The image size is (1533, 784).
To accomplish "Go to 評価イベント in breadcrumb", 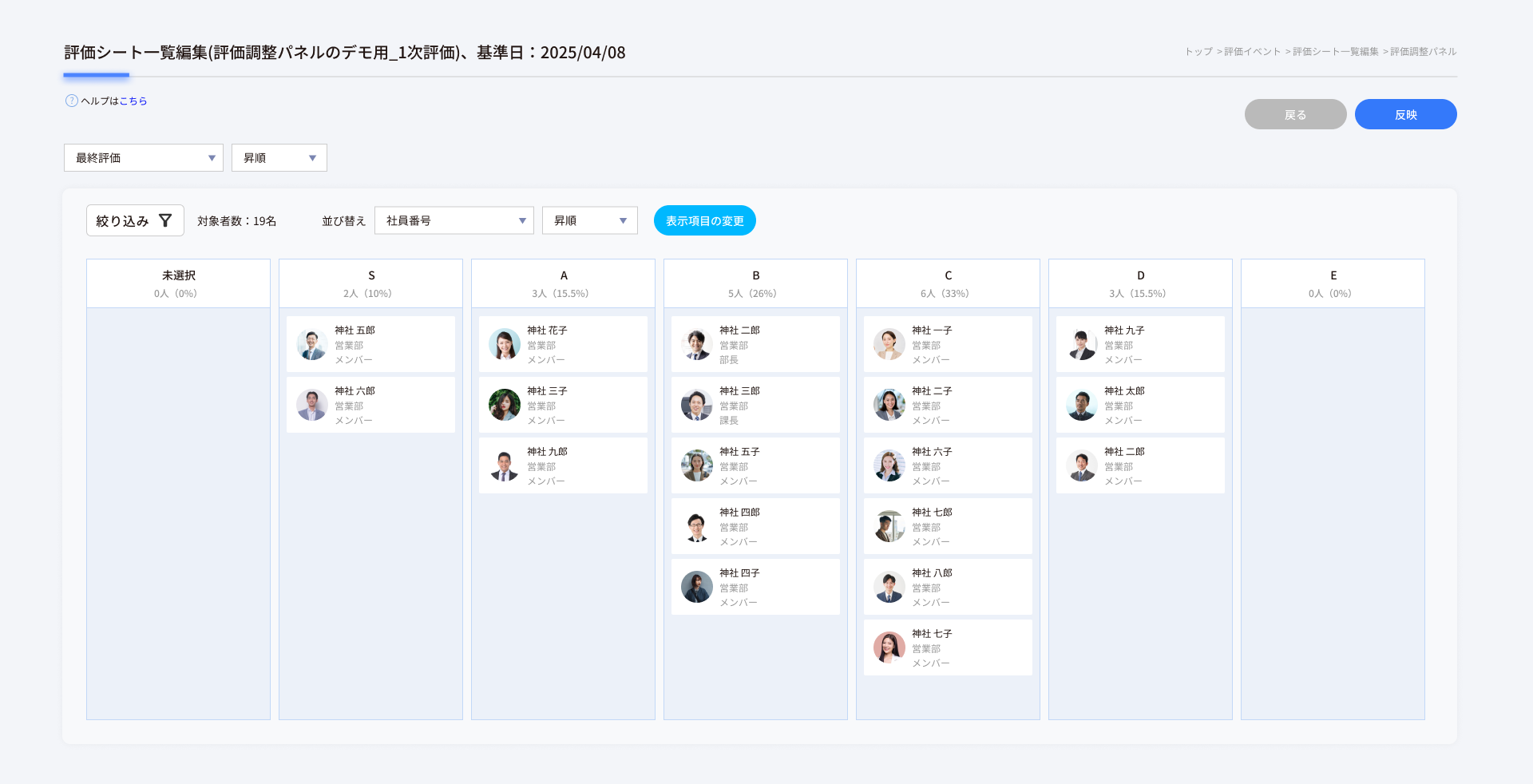I will [1252, 52].
